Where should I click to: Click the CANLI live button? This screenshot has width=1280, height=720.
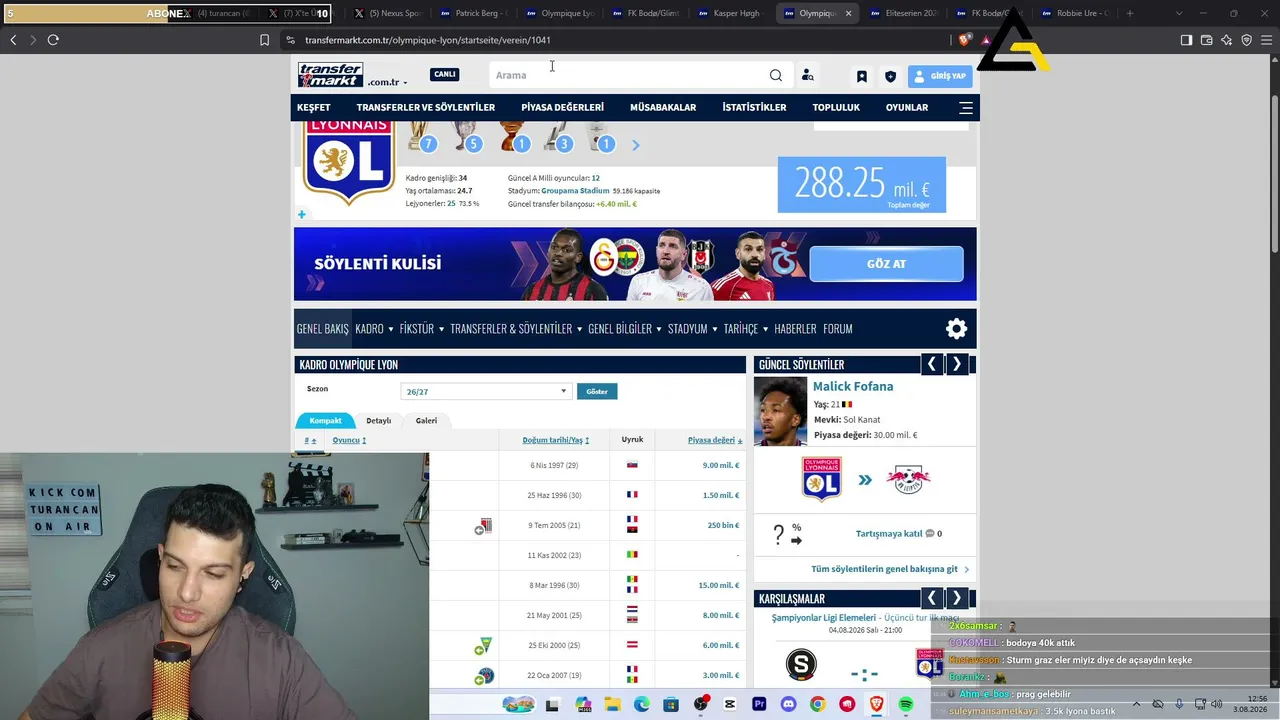pyautogui.click(x=445, y=74)
